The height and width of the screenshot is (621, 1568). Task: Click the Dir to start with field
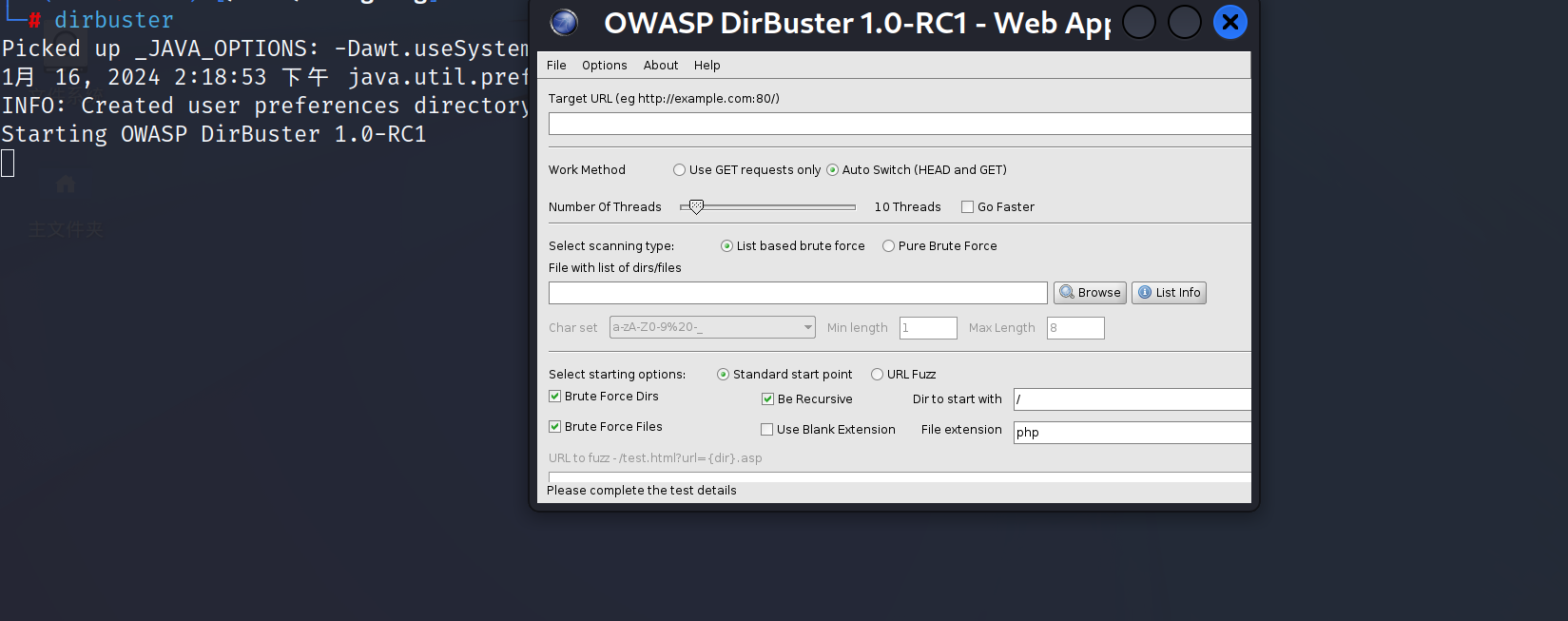[1132, 399]
